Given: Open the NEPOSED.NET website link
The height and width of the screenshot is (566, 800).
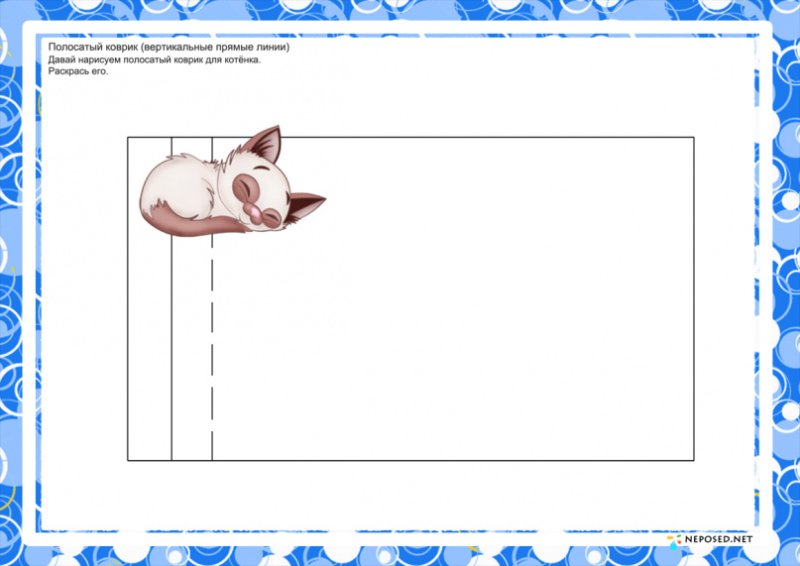Looking at the screenshot, I should pyautogui.click(x=716, y=541).
